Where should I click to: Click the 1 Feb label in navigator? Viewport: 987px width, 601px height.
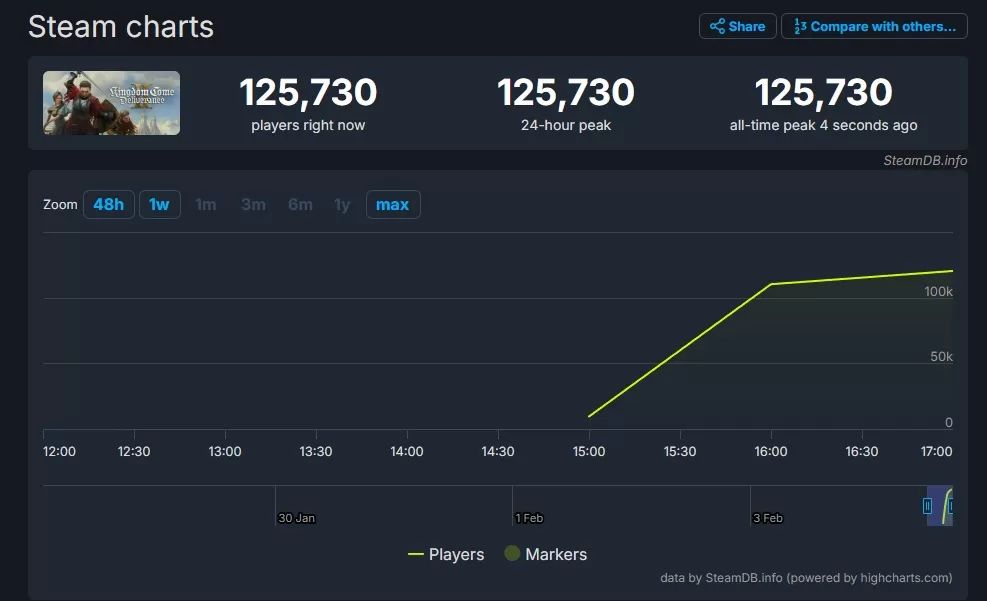pos(529,518)
